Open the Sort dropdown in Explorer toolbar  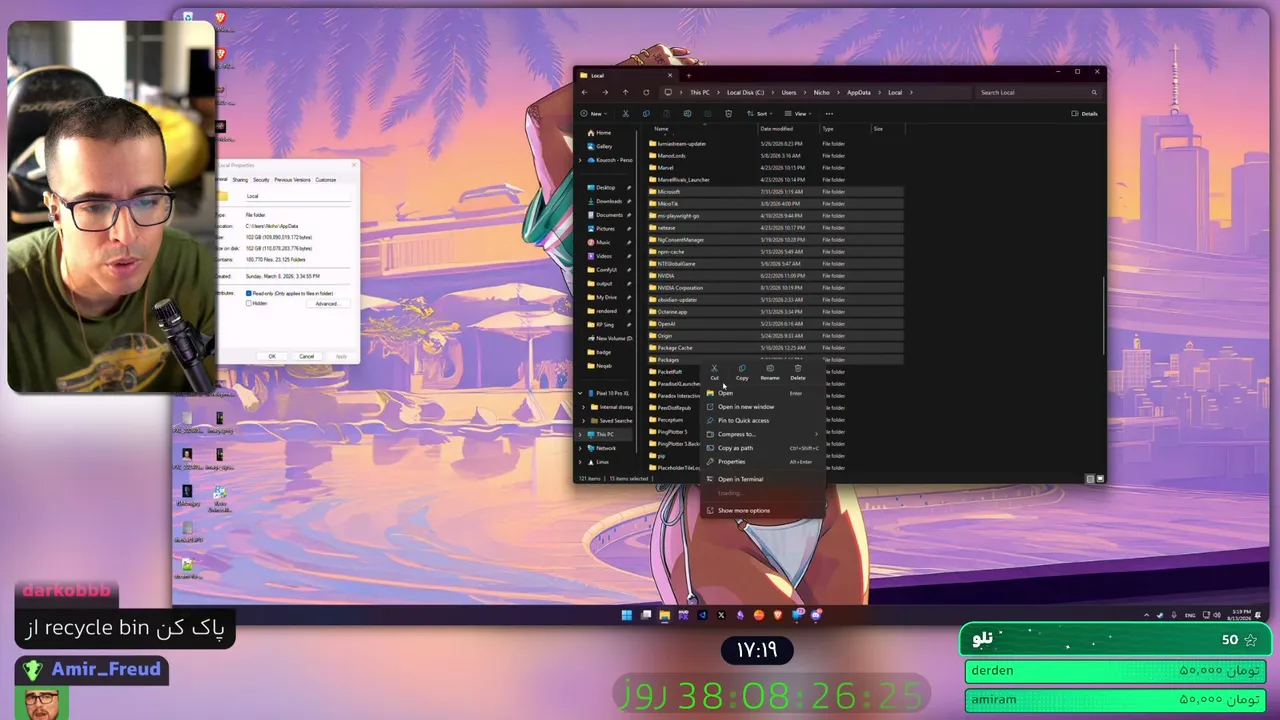[x=761, y=113]
